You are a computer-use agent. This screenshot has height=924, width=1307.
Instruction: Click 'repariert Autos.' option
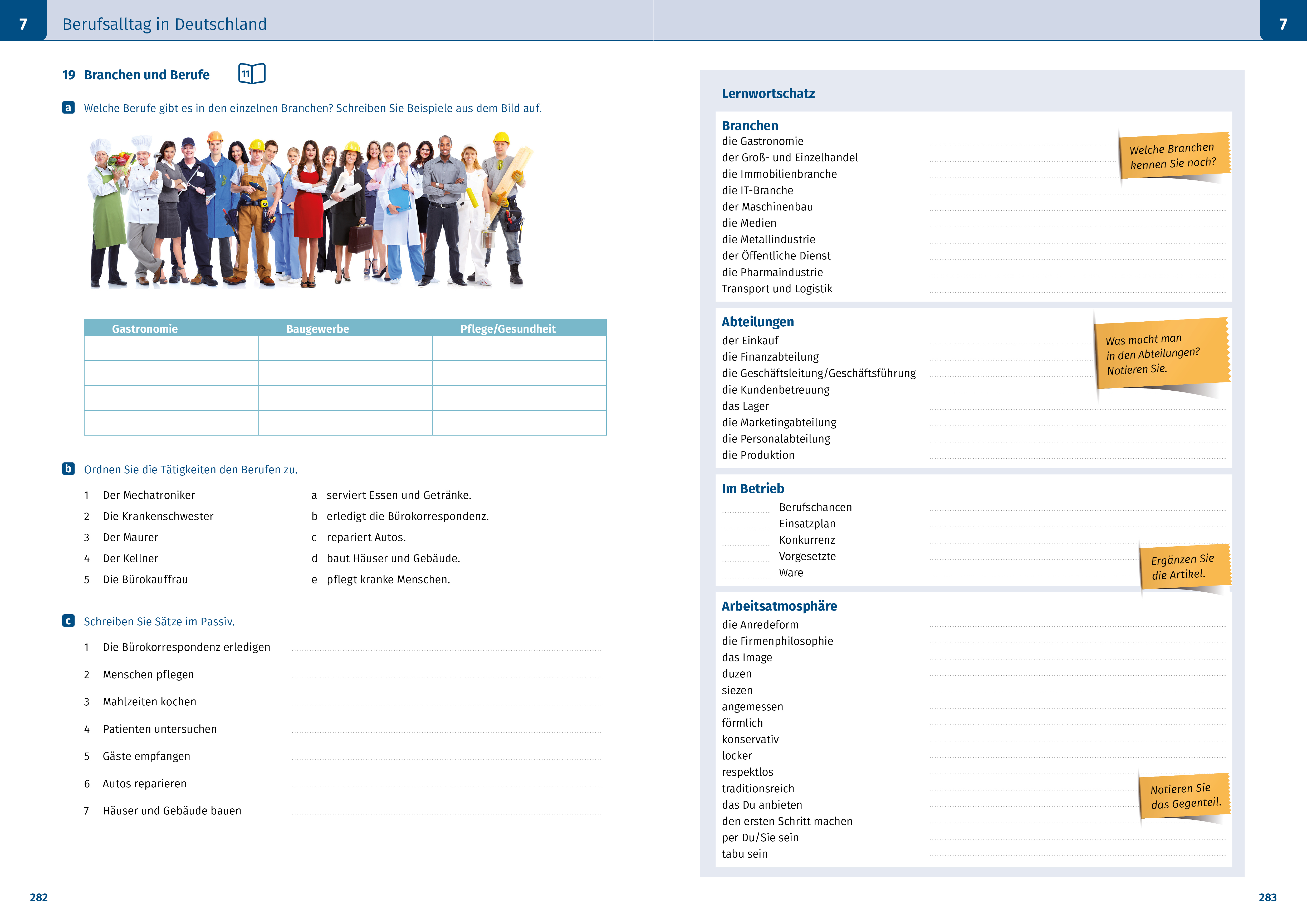pyautogui.click(x=365, y=537)
